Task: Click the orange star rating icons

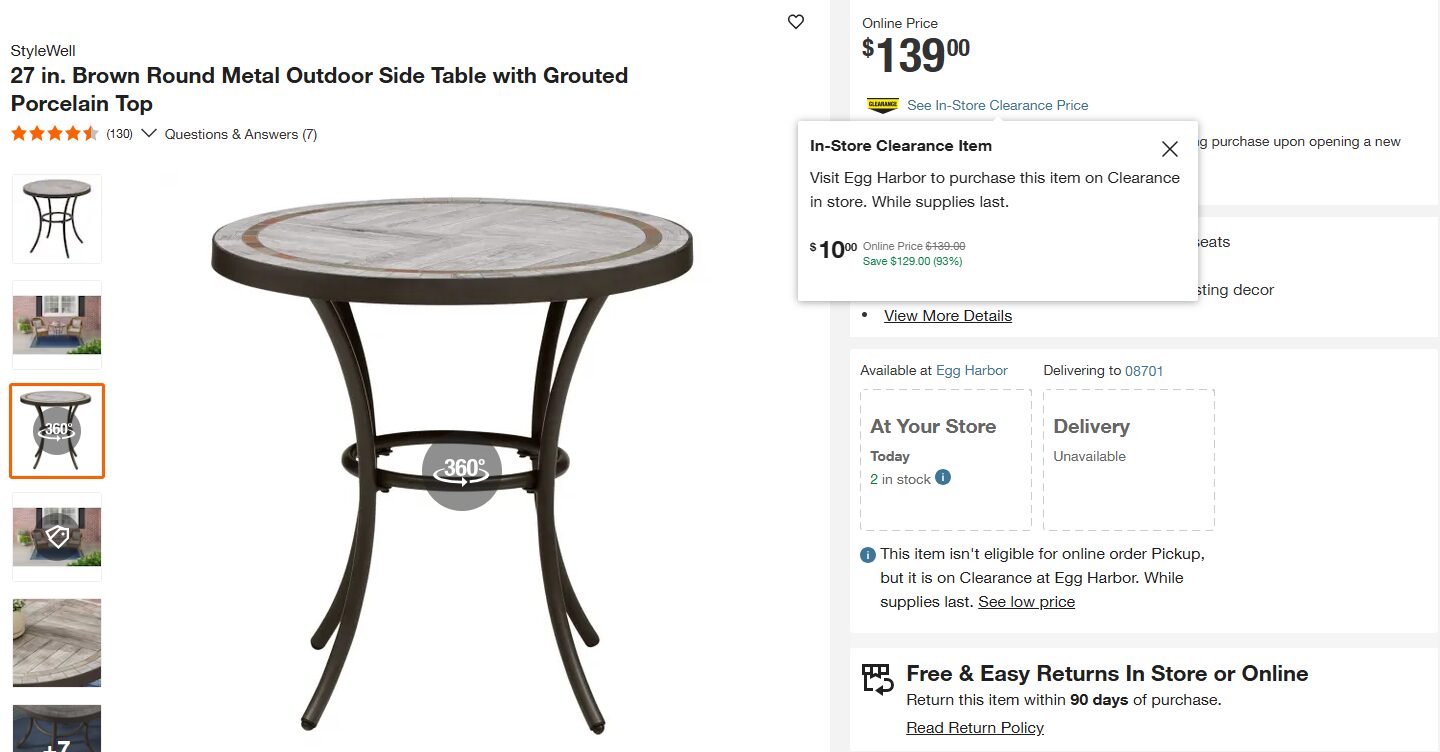Action: point(55,134)
